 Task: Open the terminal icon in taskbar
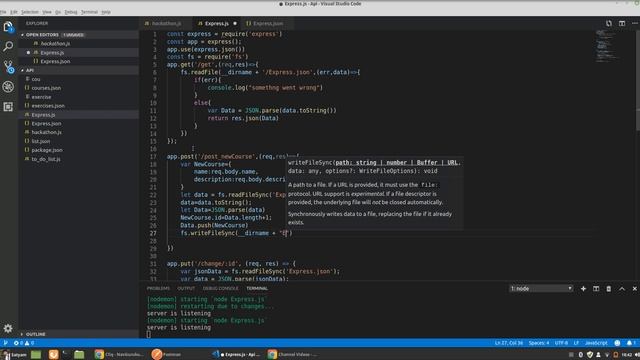click(x=65, y=353)
